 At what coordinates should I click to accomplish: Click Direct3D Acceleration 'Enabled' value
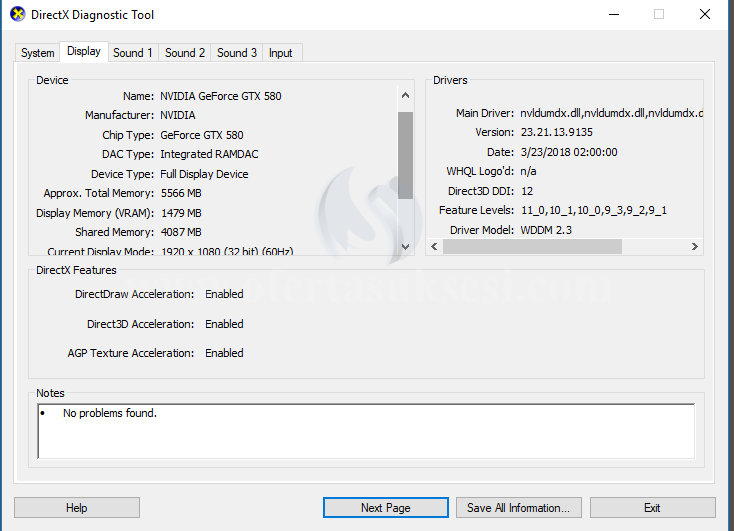tap(224, 324)
